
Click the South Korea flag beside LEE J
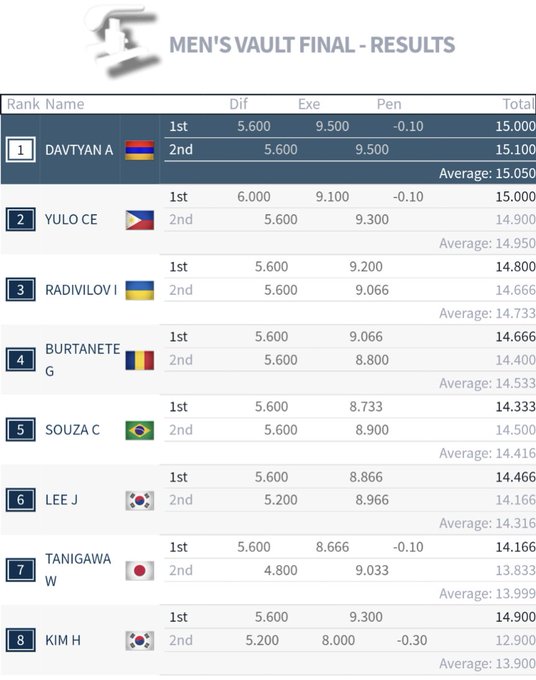coord(140,500)
